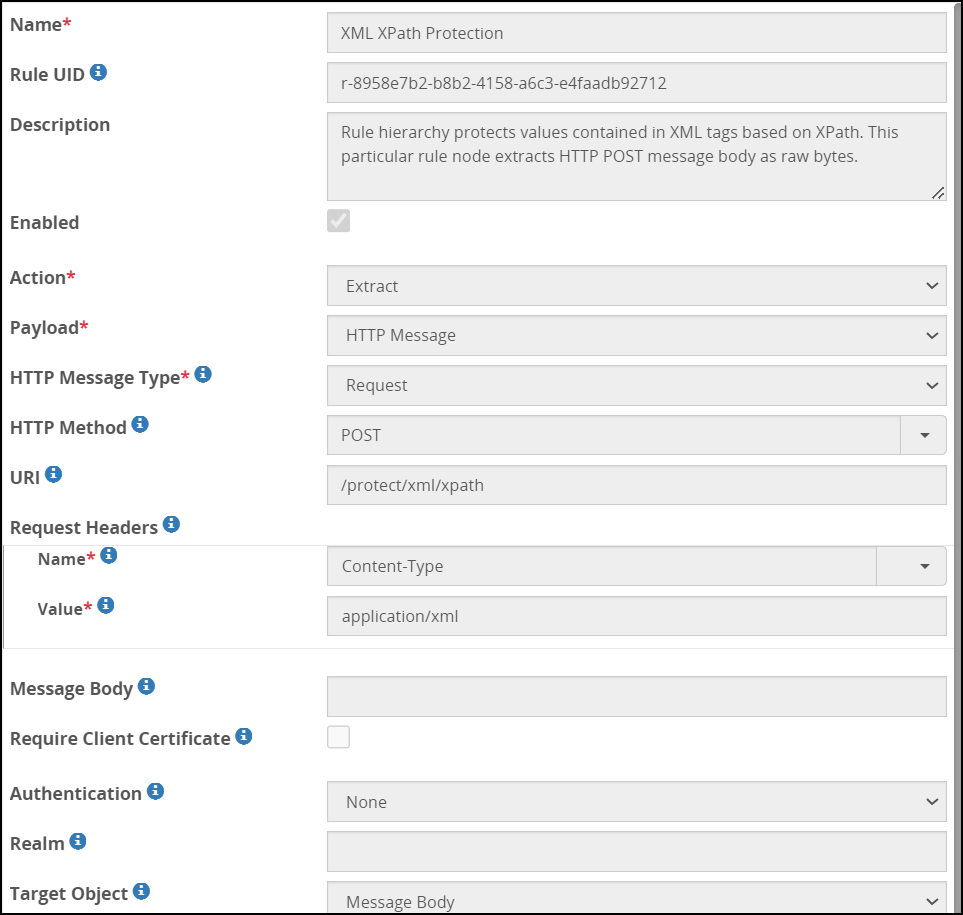Image resolution: width=963 pixels, height=915 pixels.
Task: Click the Message Body info icon
Action: click(146, 686)
